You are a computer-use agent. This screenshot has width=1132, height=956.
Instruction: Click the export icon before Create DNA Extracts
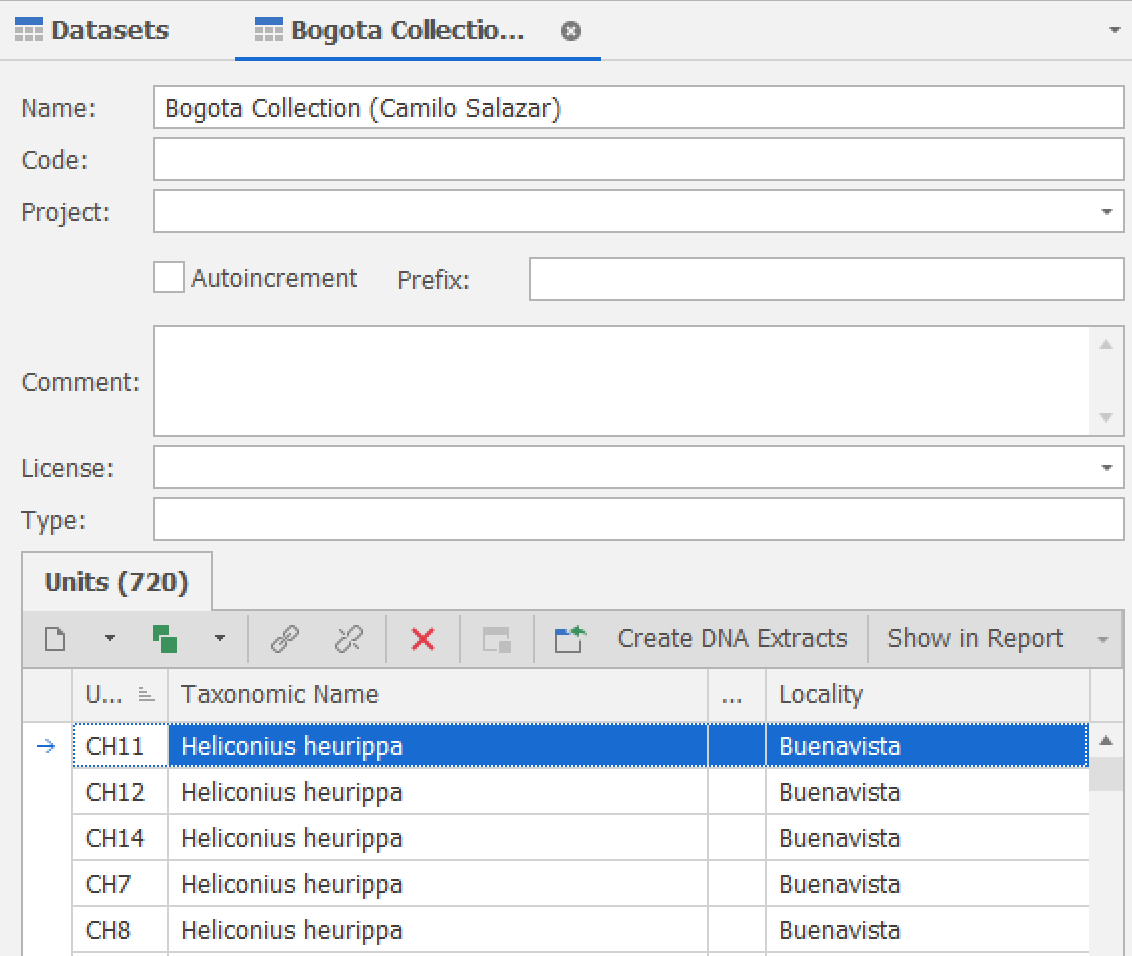click(x=570, y=639)
